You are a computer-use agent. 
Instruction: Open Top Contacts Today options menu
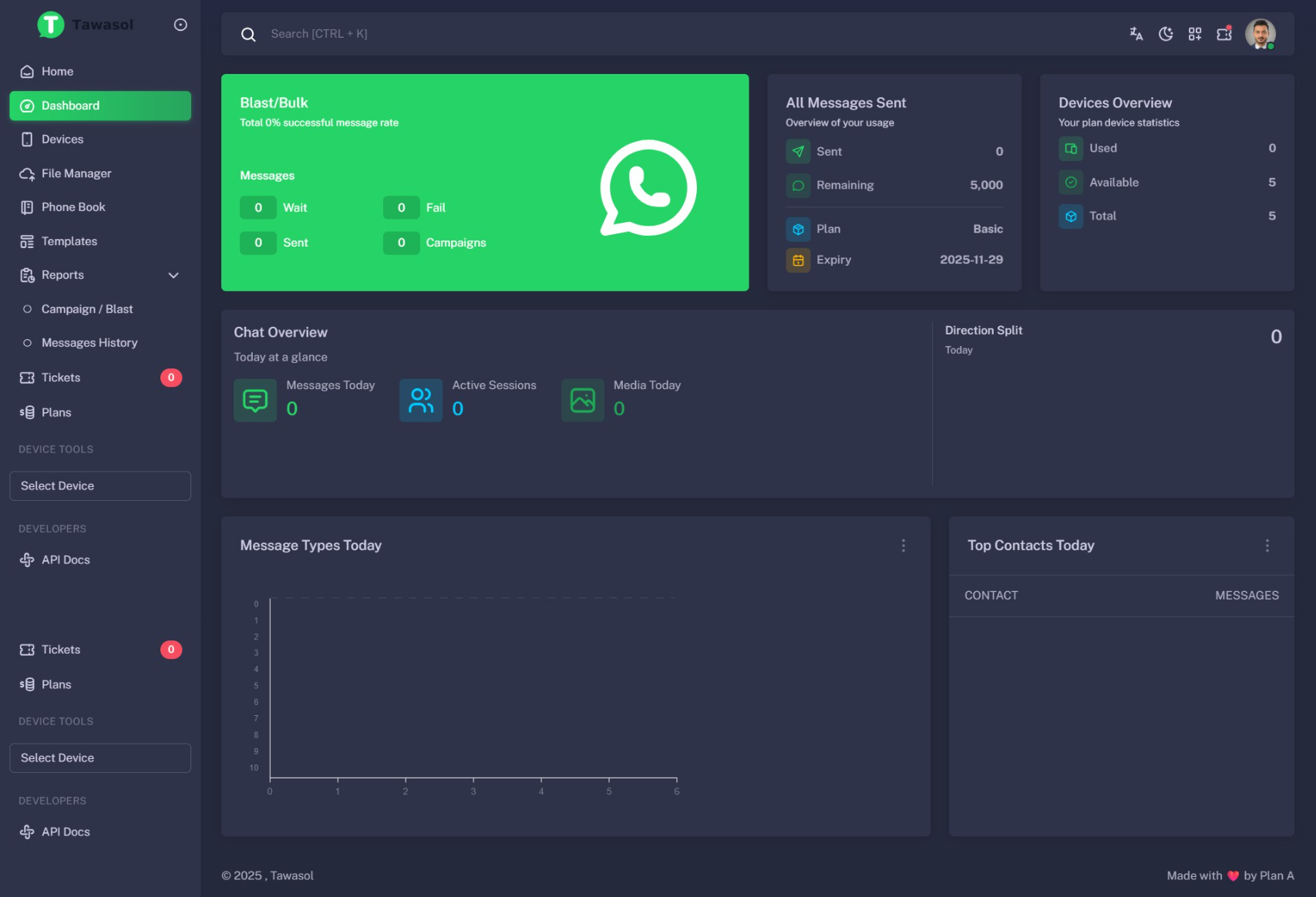pos(1267,546)
